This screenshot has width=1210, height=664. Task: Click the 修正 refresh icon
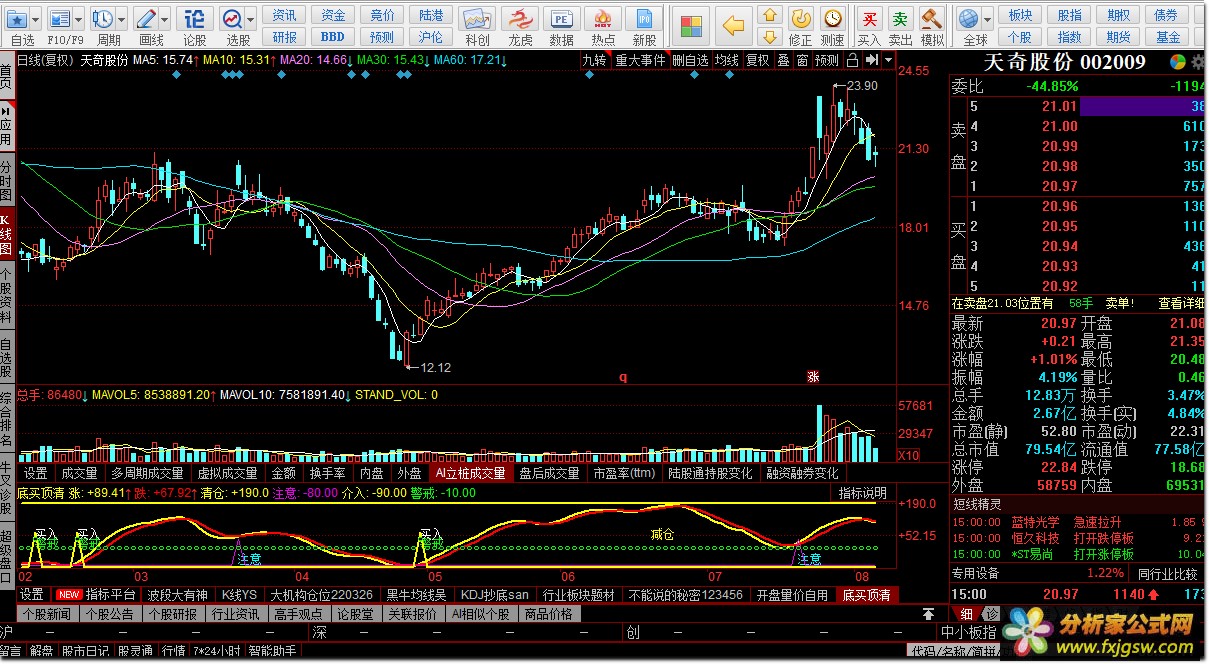pos(800,18)
